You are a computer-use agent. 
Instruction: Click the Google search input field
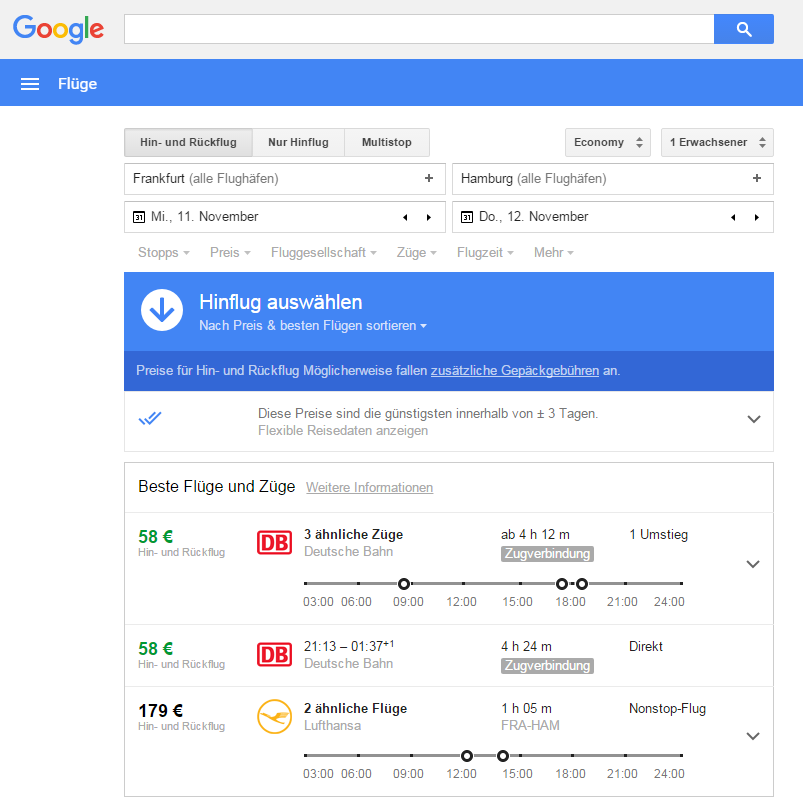point(419,29)
